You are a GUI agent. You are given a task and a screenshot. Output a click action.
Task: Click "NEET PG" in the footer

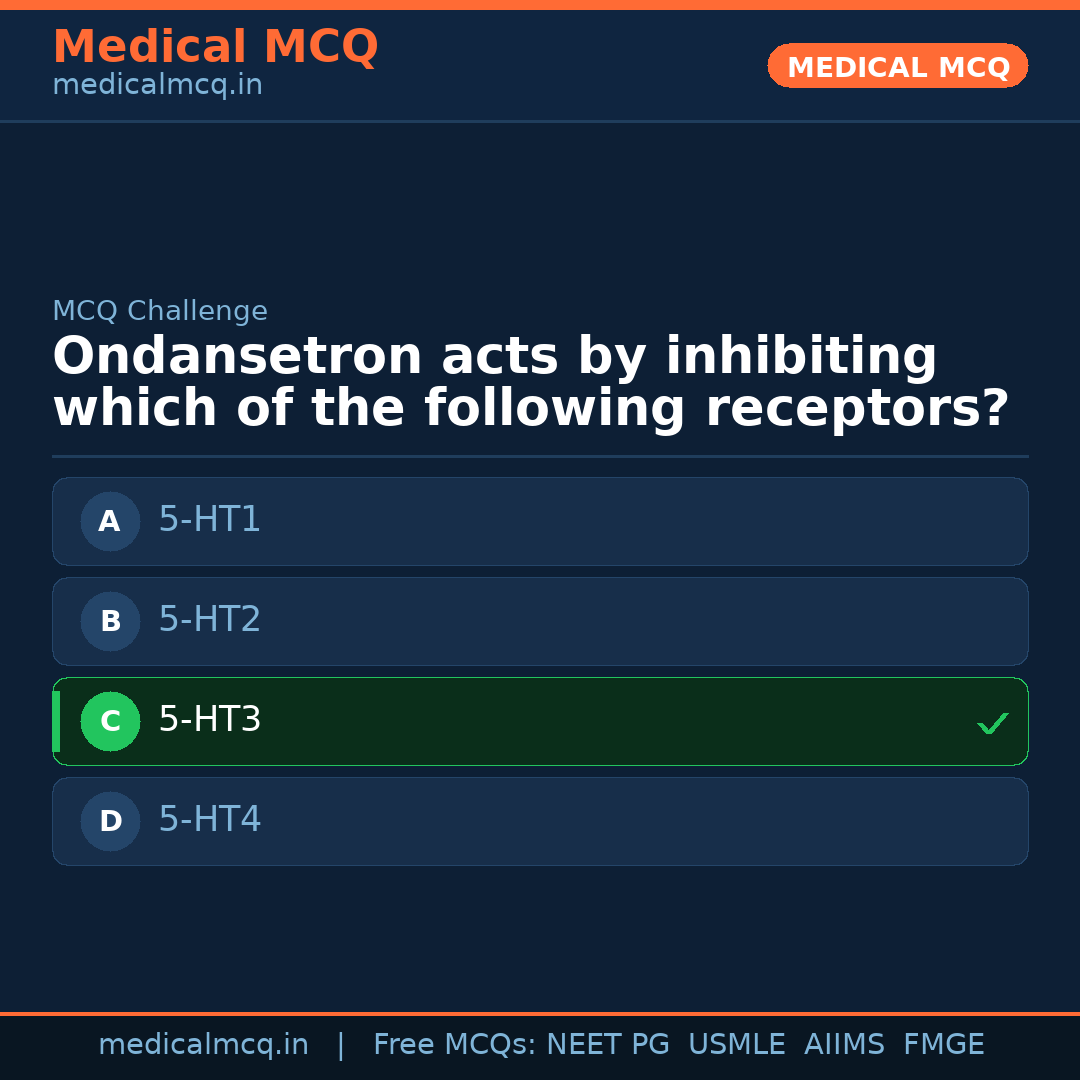click(x=608, y=1045)
